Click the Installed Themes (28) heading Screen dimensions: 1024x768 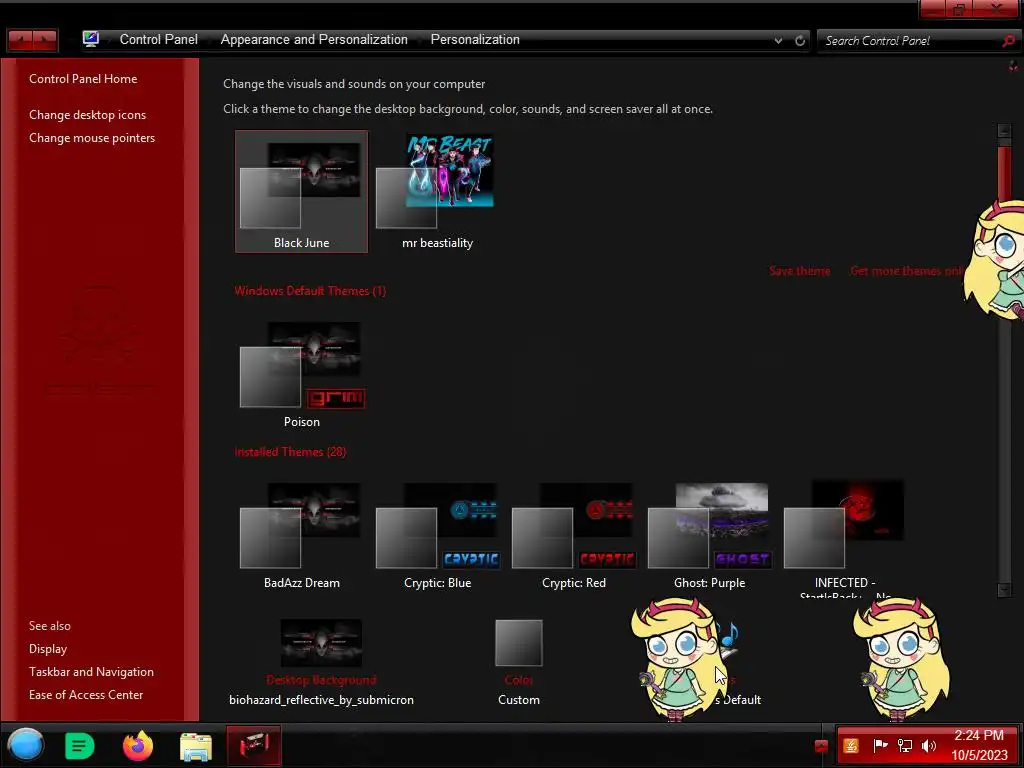tap(290, 452)
